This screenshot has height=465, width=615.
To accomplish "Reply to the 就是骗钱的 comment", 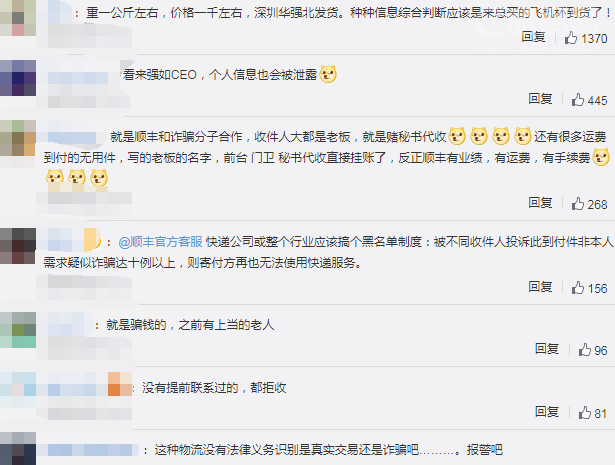I will (547, 349).
